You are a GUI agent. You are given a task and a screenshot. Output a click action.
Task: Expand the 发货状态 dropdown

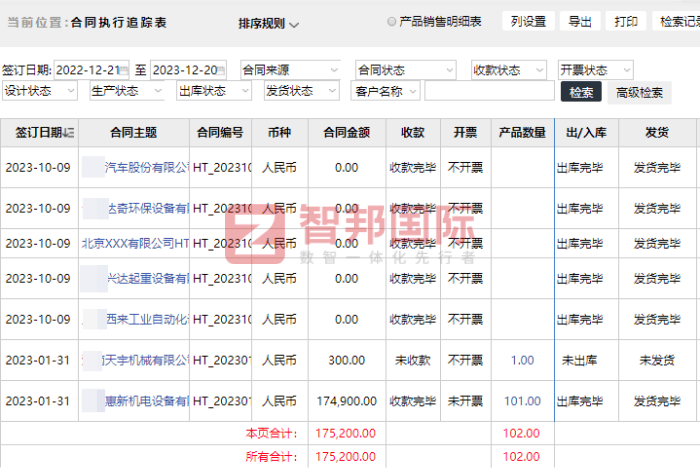coord(301,91)
